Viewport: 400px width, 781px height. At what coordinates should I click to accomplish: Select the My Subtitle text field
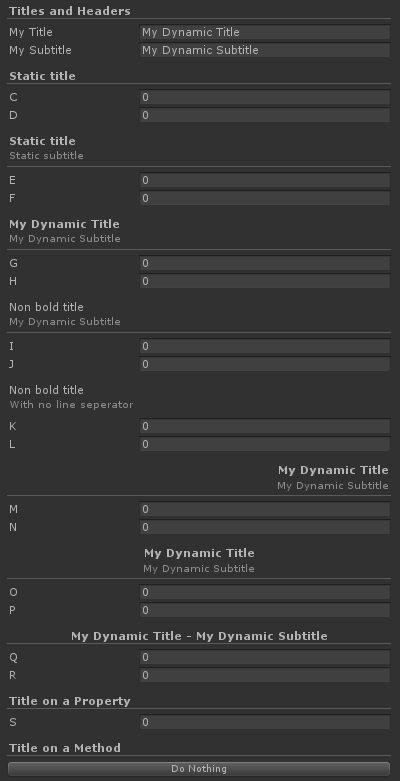click(265, 50)
